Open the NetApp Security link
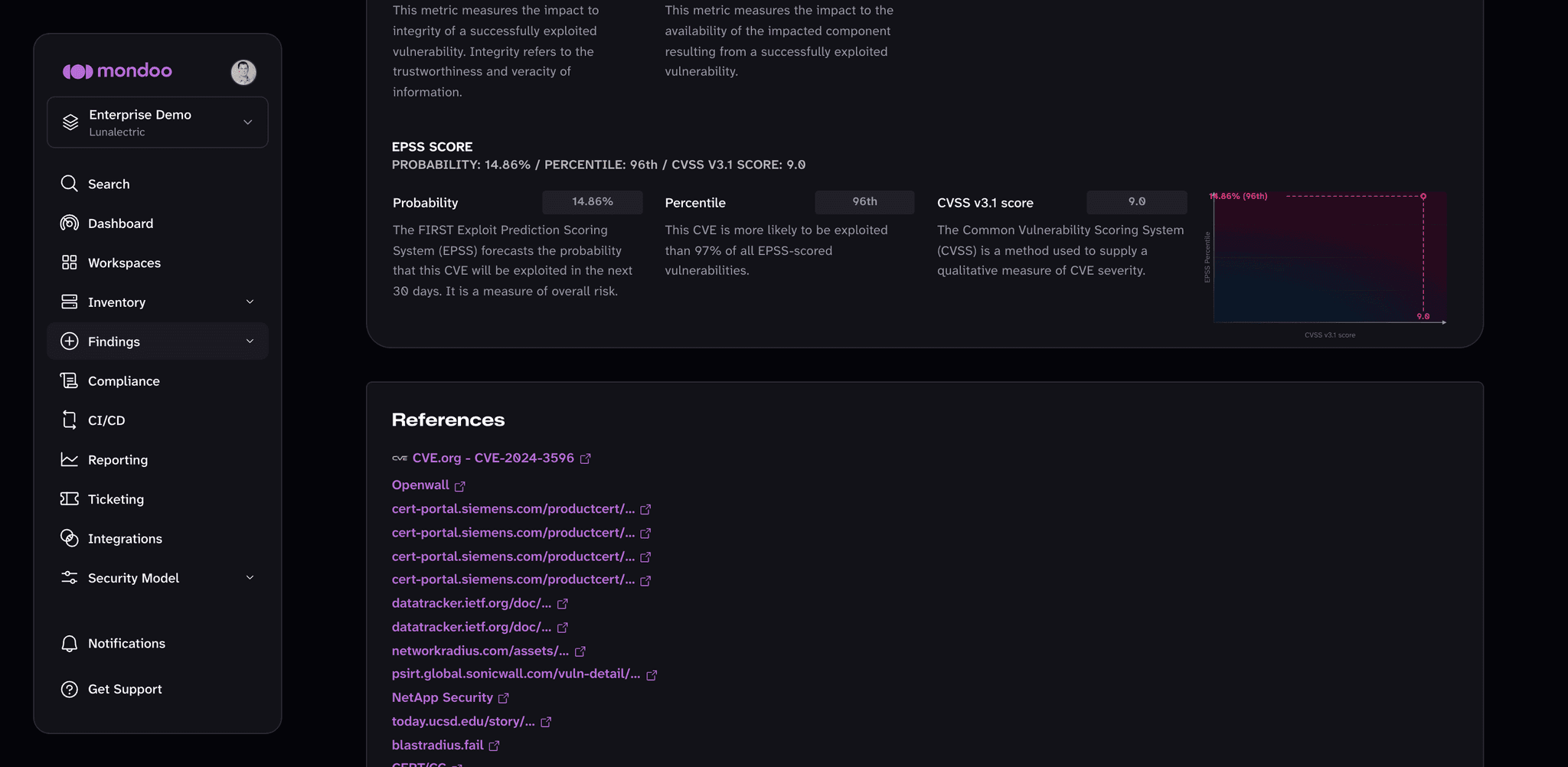 pos(443,697)
